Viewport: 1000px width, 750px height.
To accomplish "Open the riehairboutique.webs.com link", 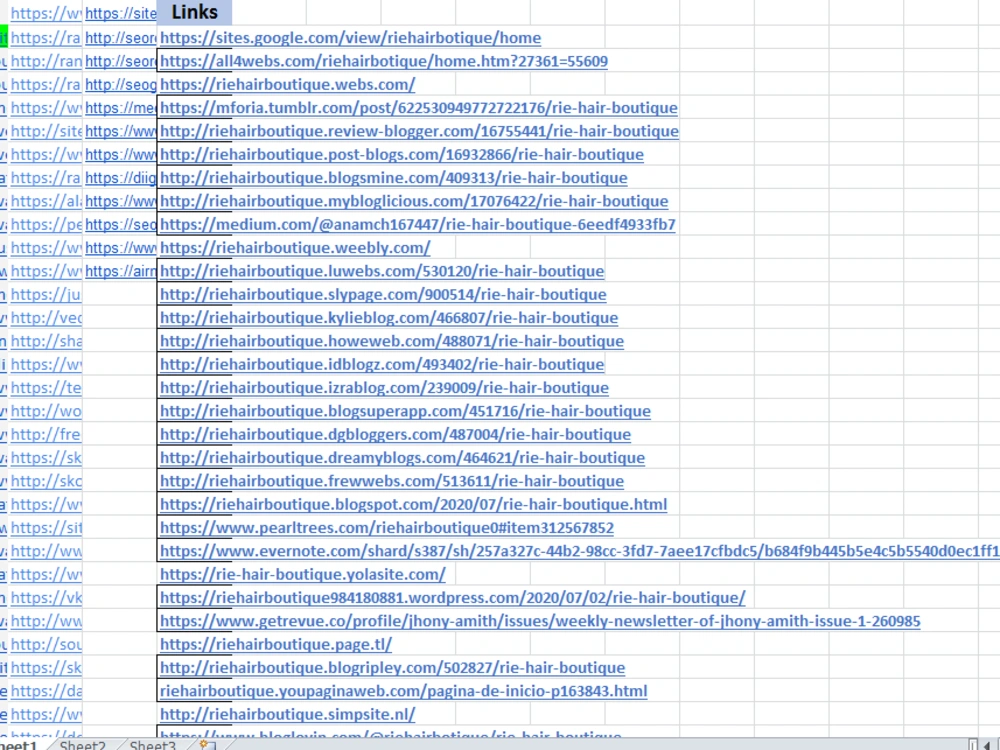I will click(x=287, y=84).
